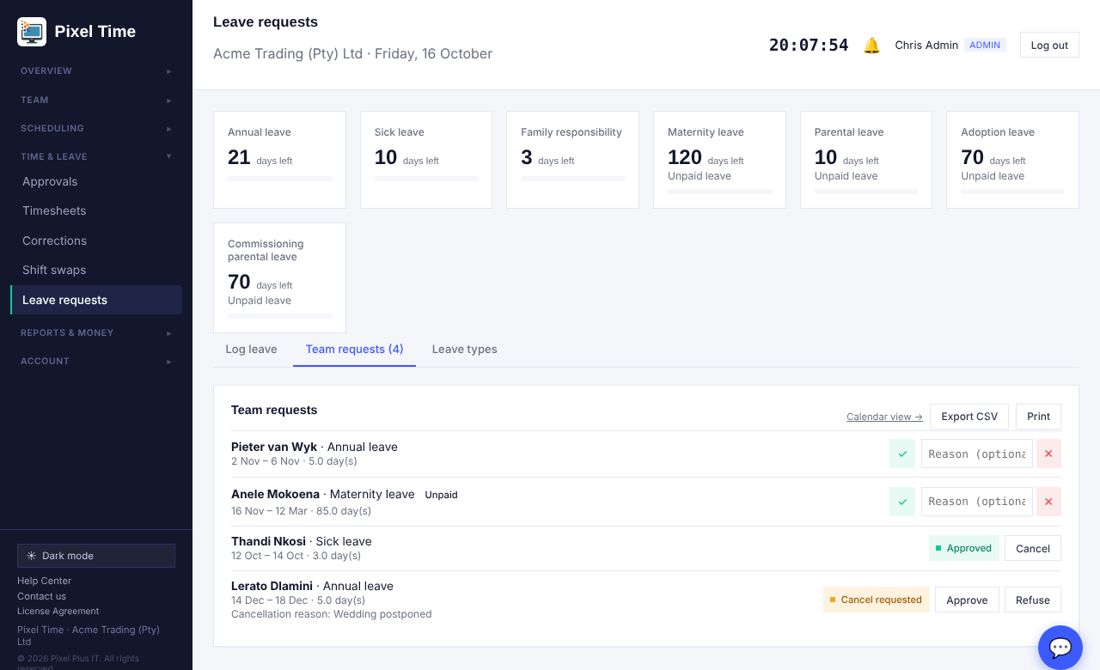
Task: Select the Team requests (4) tab
Action: tap(354, 349)
